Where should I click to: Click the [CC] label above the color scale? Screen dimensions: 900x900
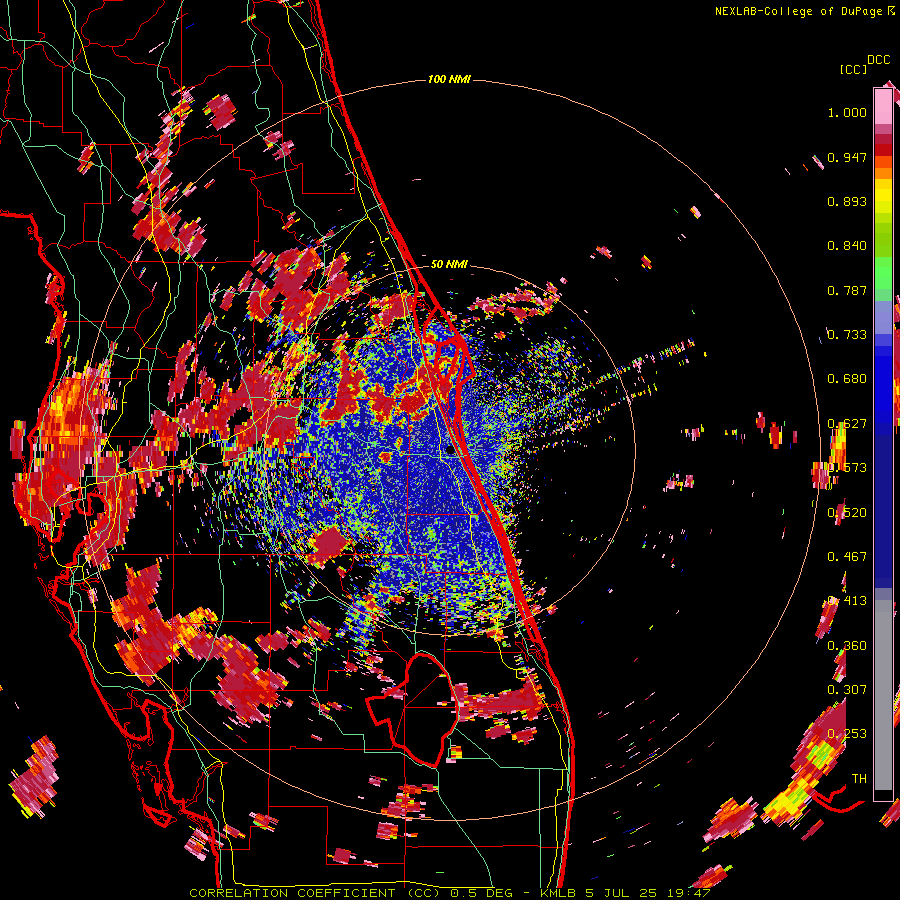(x=853, y=69)
